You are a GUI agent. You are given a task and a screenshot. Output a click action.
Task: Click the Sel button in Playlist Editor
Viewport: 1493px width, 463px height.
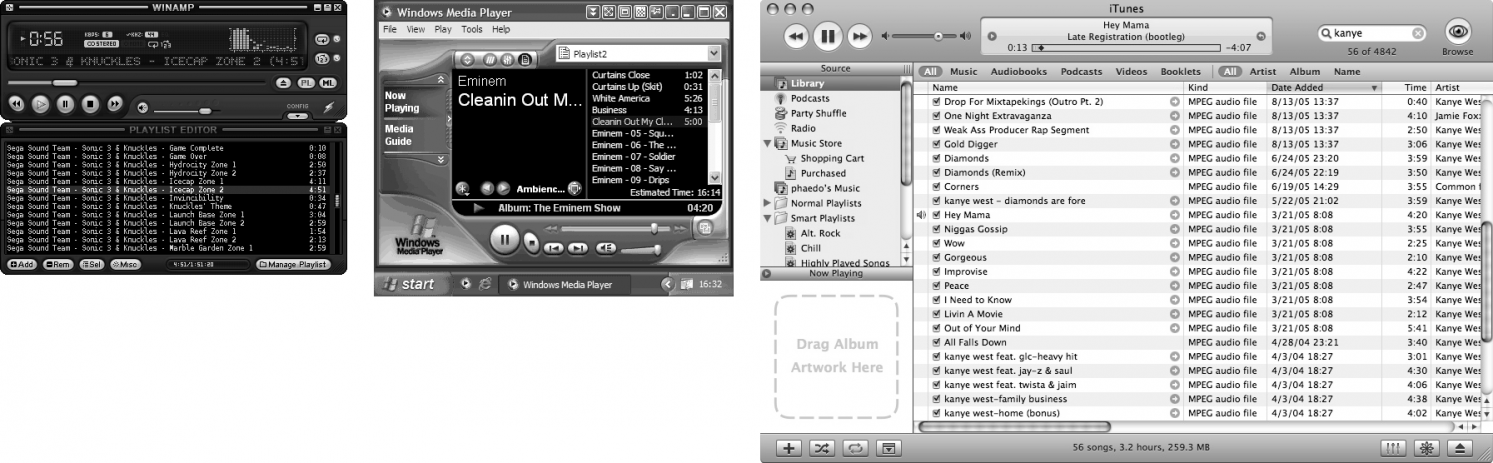[x=92, y=265]
